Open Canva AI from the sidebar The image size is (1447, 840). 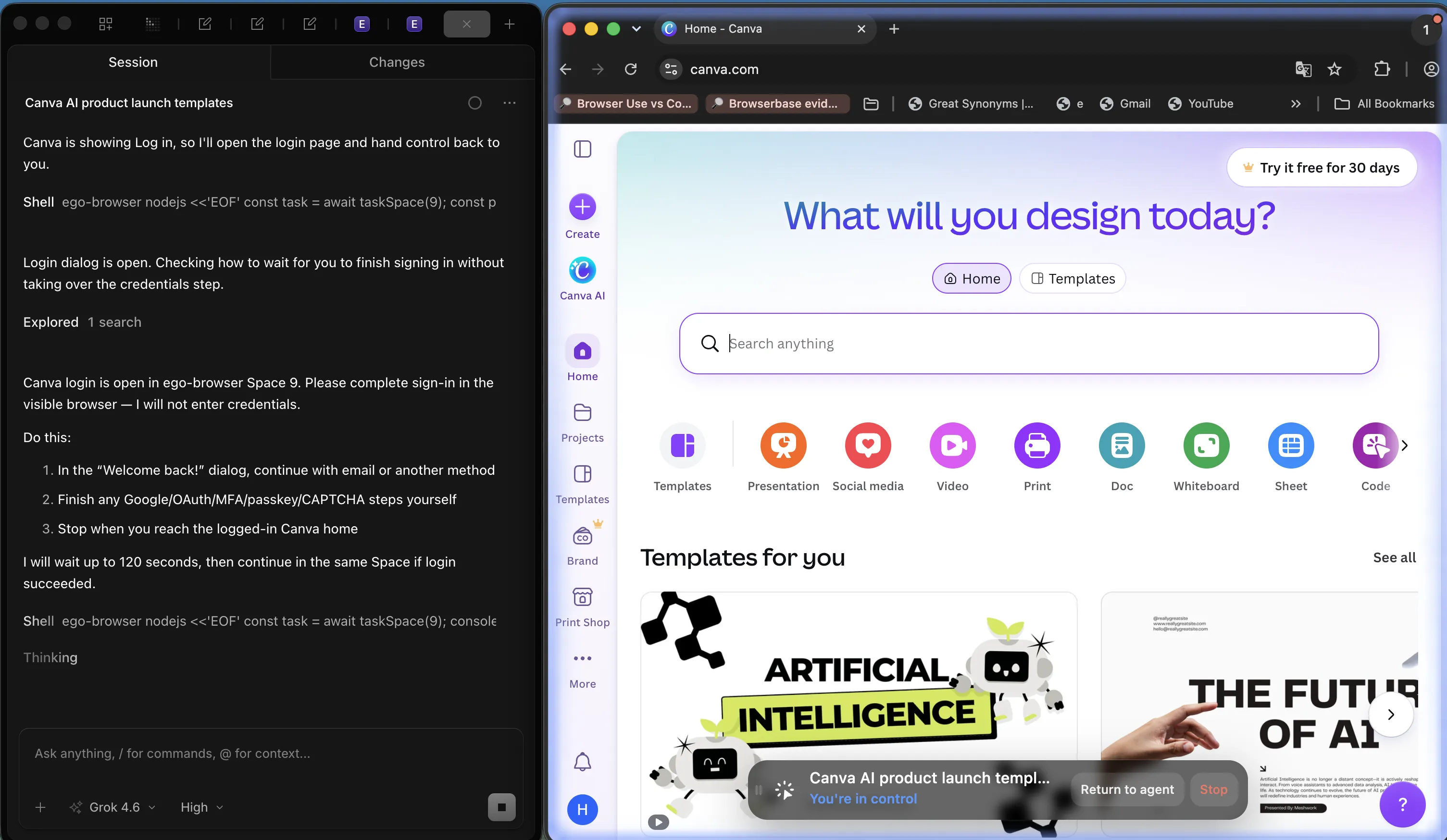tap(582, 278)
